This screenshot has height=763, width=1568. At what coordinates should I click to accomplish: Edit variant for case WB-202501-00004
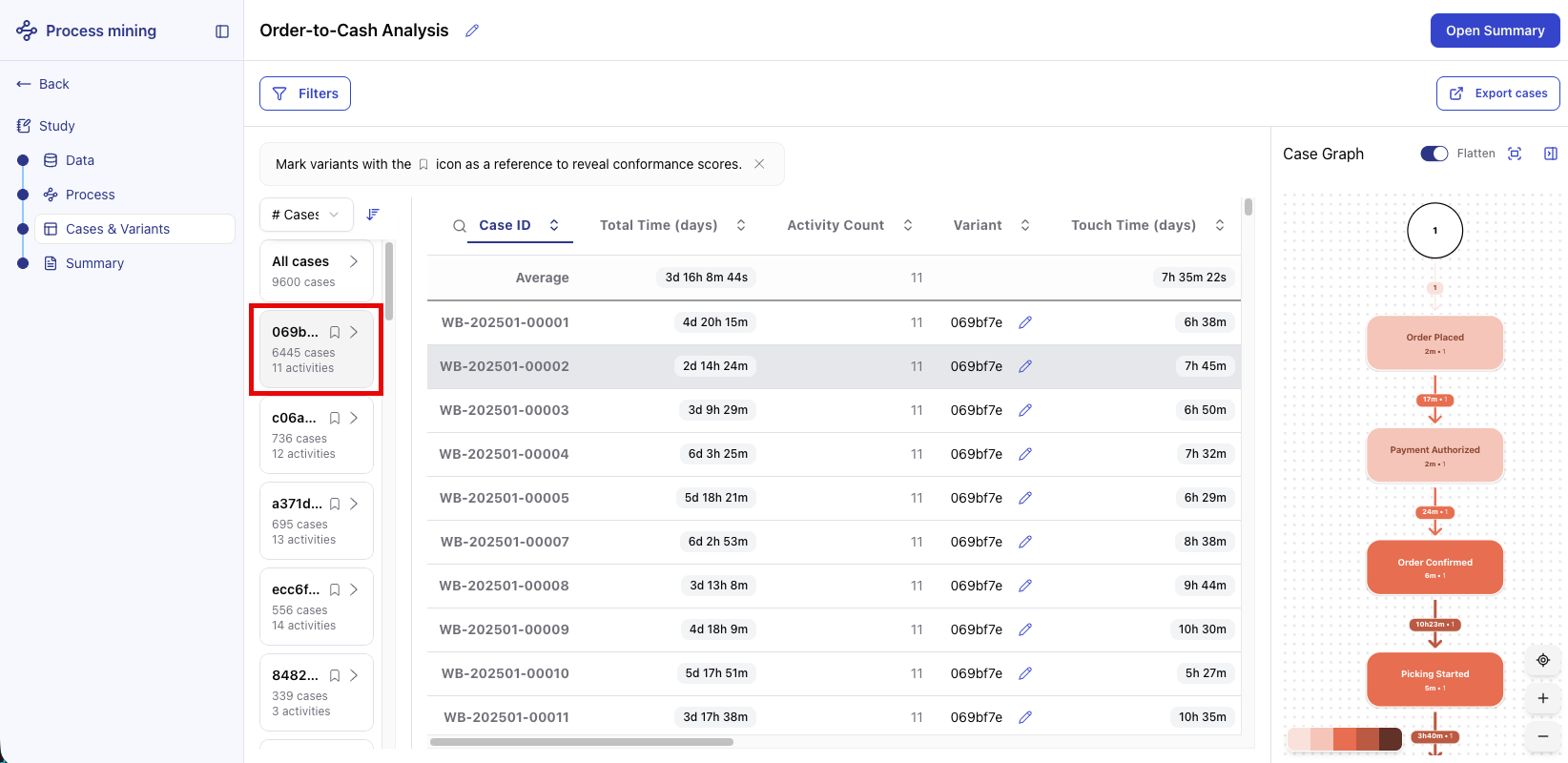[1025, 454]
